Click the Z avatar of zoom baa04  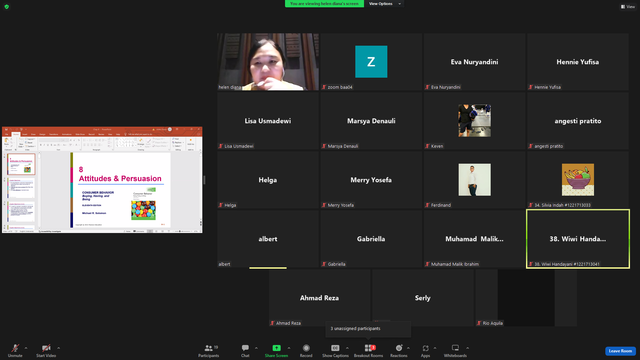coord(371,62)
